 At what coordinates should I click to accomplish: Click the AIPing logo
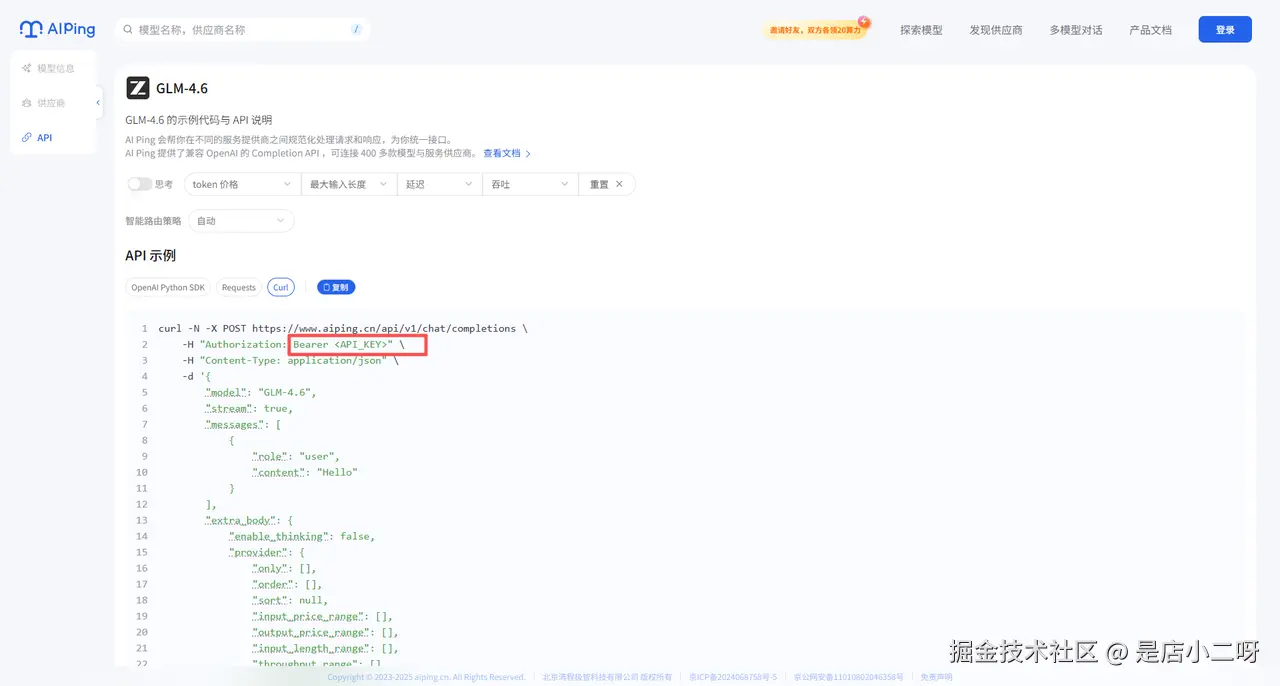tap(57, 29)
